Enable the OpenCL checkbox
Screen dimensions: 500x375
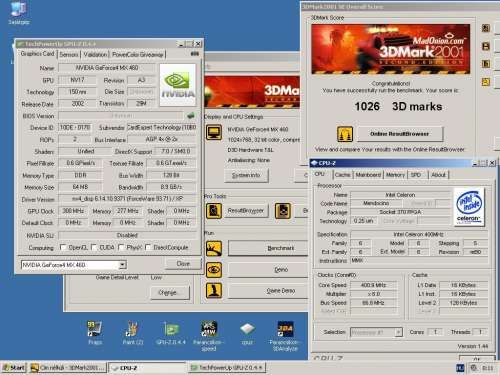pyautogui.click(x=63, y=247)
